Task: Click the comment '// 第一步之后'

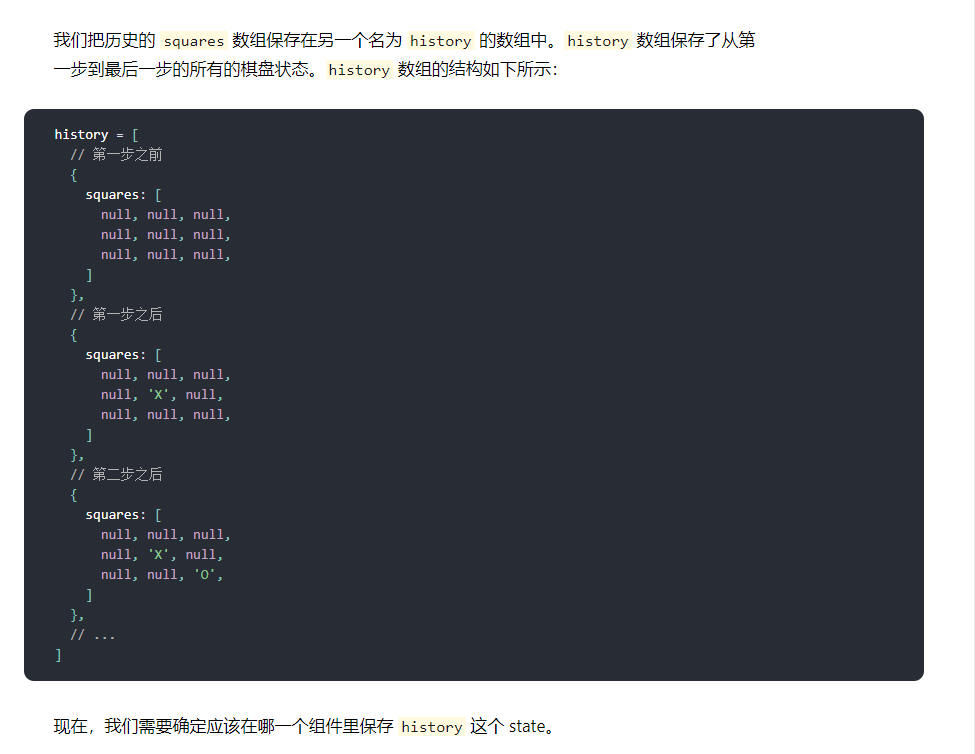Action: pos(115,314)
